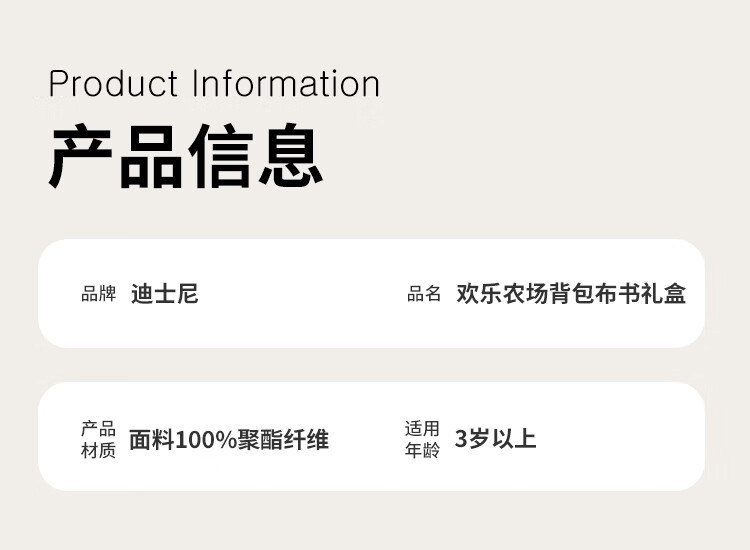This screenshot has height=550, width=750.
Task: Select the 品牌 label
Action: point(98,294)
